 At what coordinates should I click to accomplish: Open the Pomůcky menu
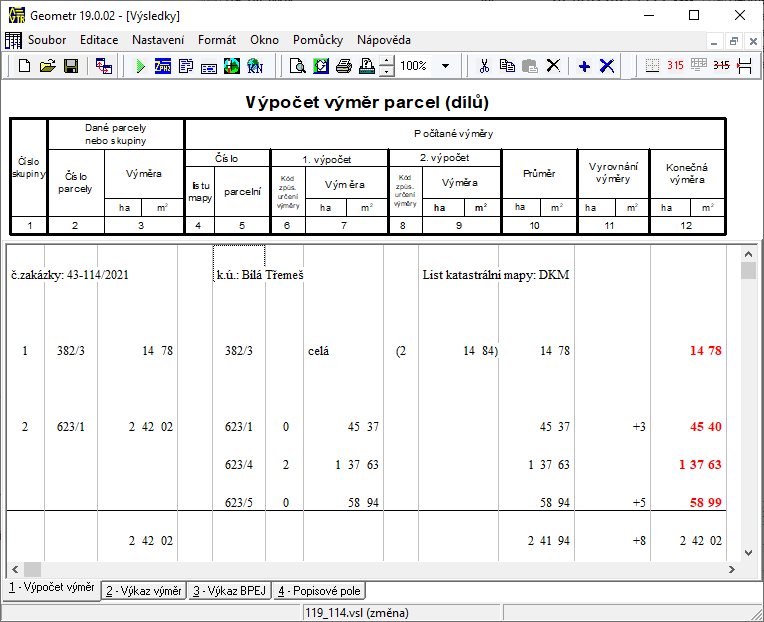pos(318,40)
